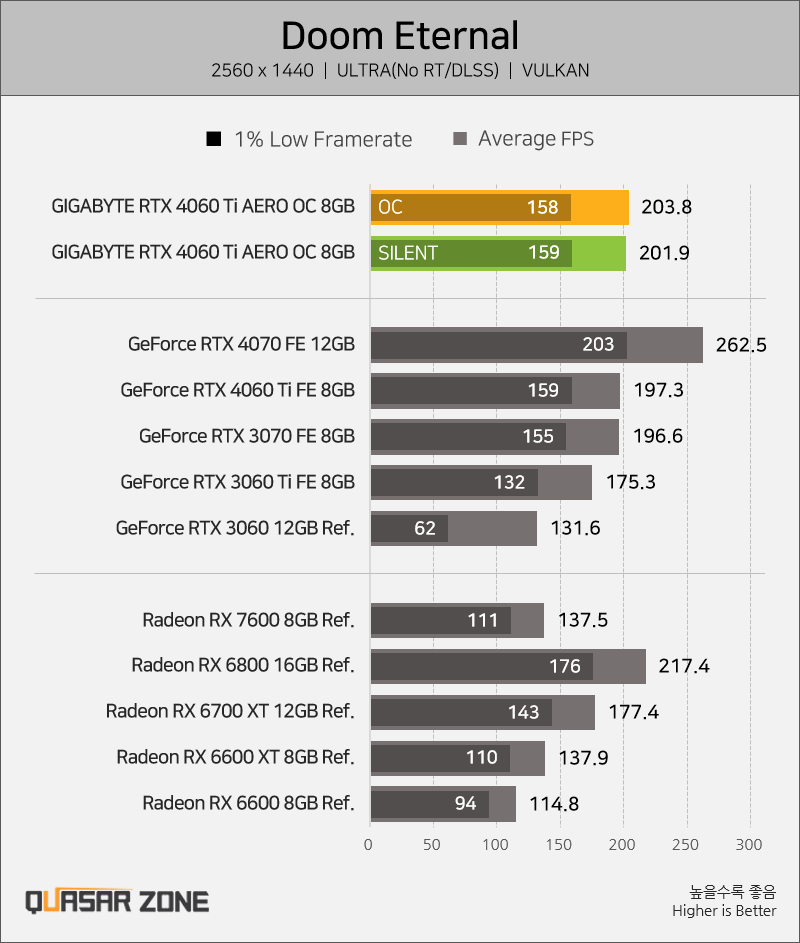Click the Quasar Zone logo
800x943 pixels.
117,901
